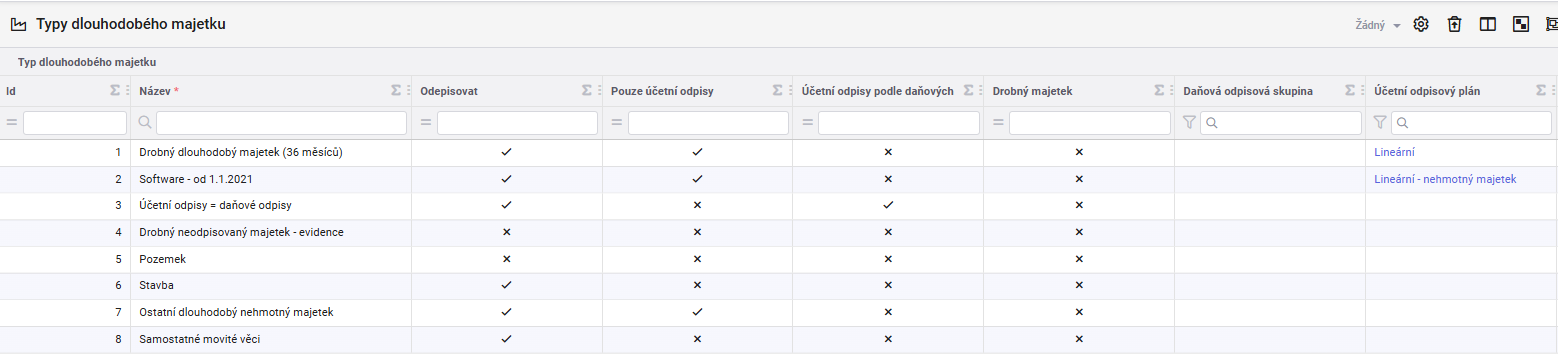Click the Daňová odpisová skupina filter input
The height and width of the screenshot is (361, 1558).
1280,123
